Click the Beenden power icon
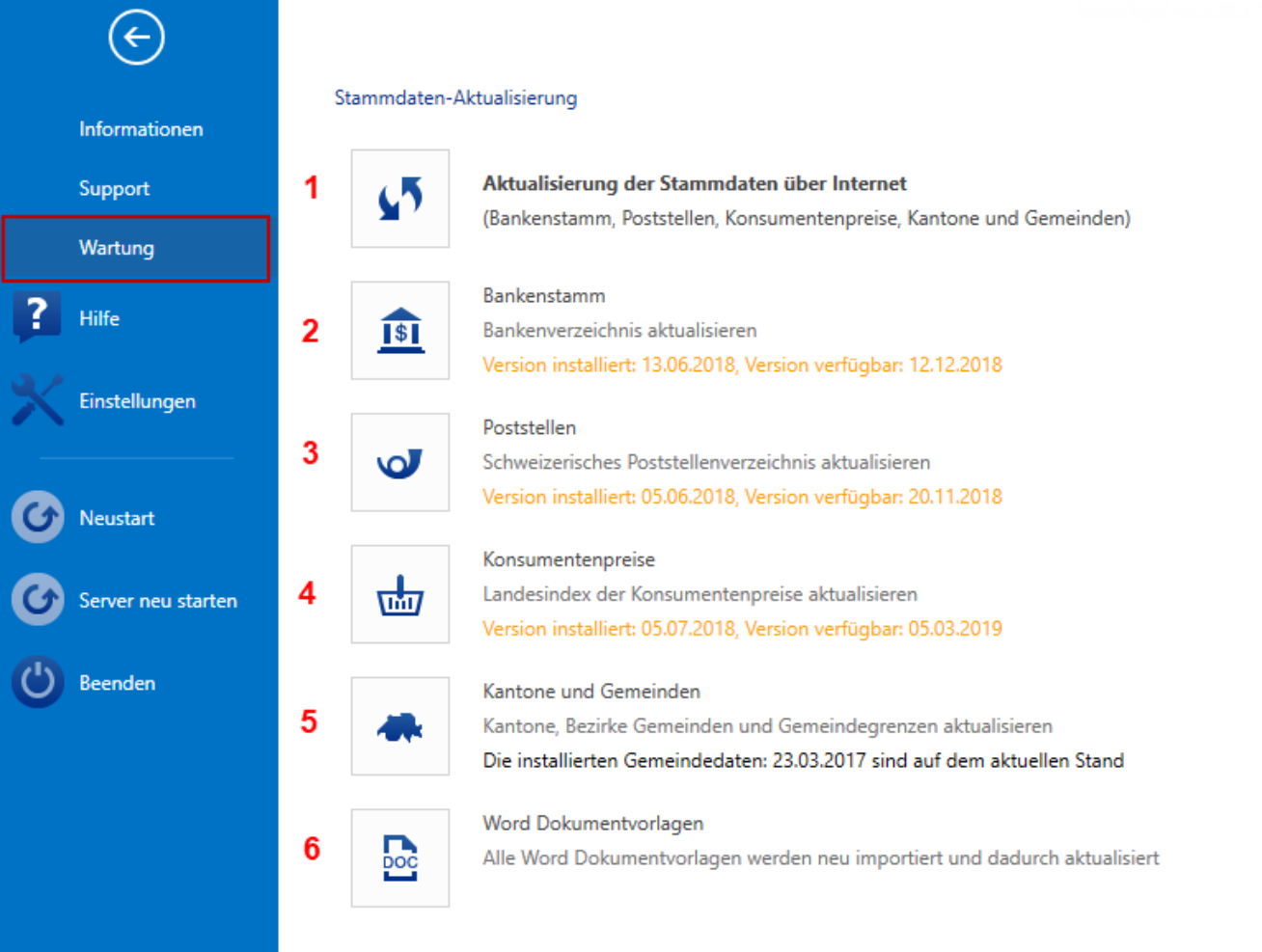Screen dimensions: 1262x952 click(38, 683)
